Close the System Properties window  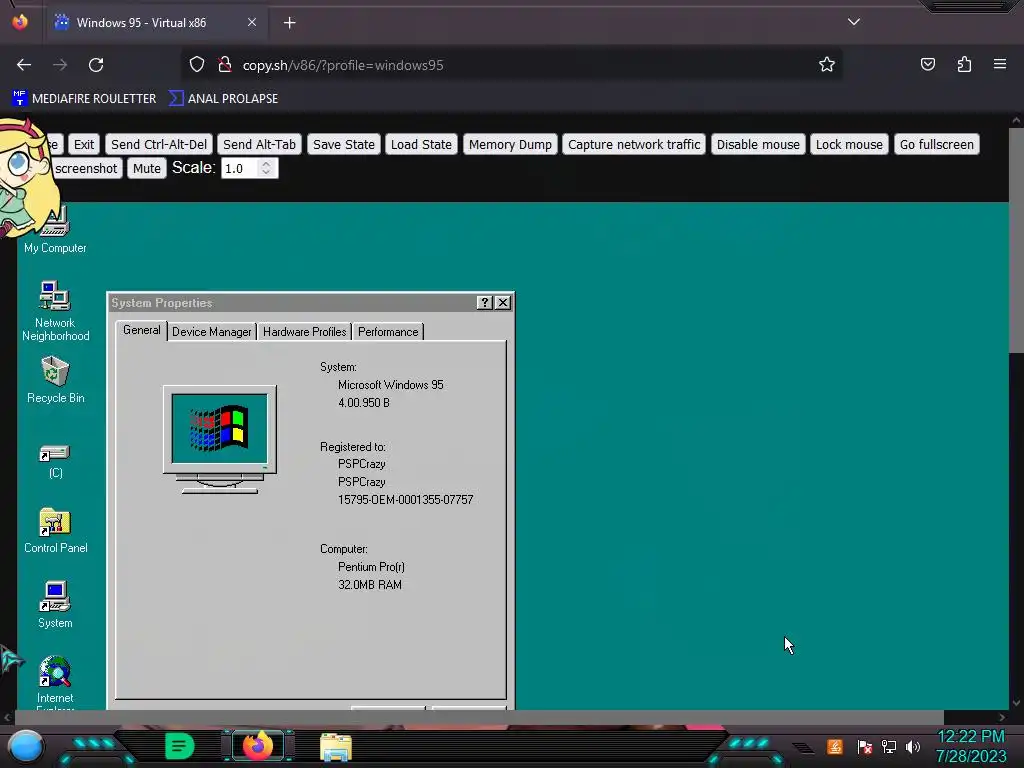[x=502, y=302]
